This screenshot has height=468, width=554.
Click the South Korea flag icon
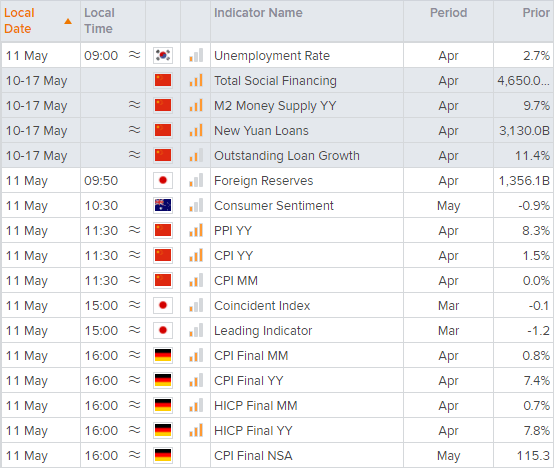click(x=163, y=55)
